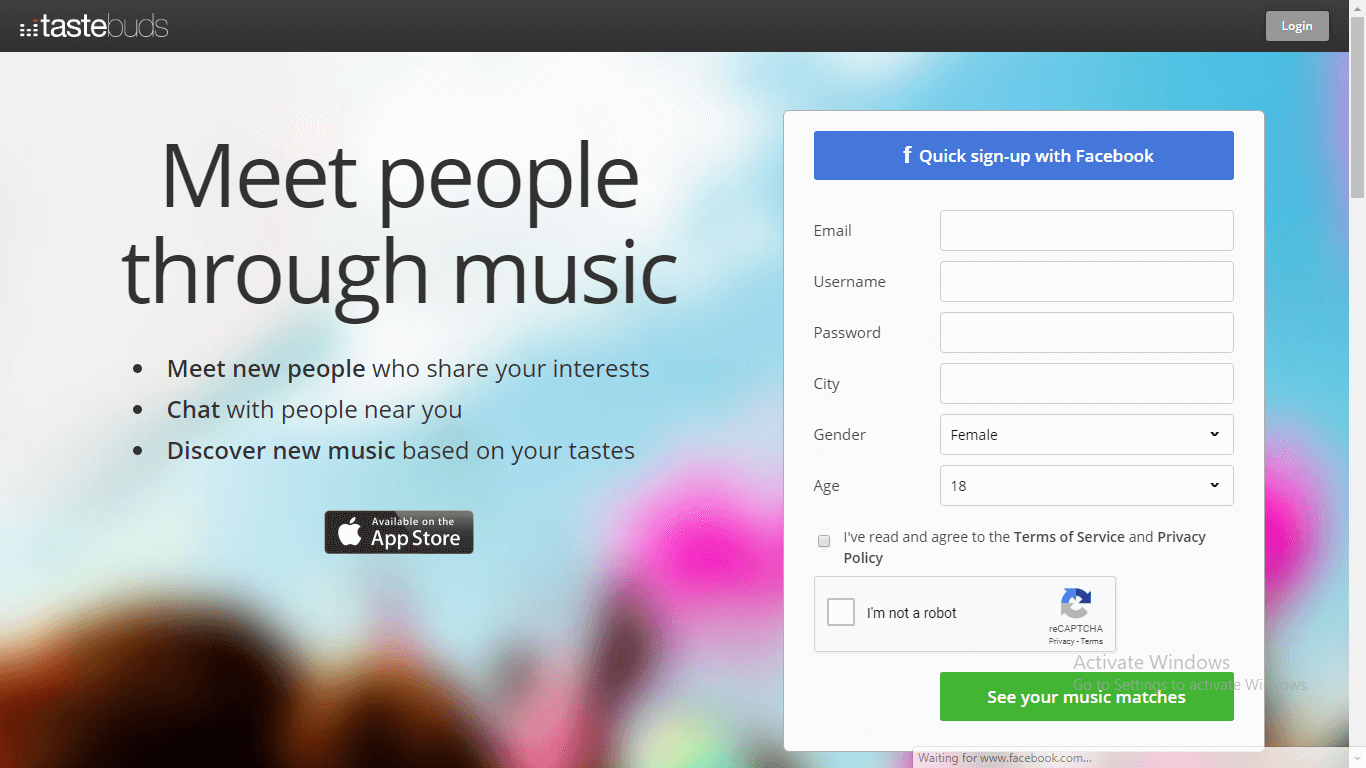Click See your music matches button
1366x768 pixels.
[x=1087, y=697]
